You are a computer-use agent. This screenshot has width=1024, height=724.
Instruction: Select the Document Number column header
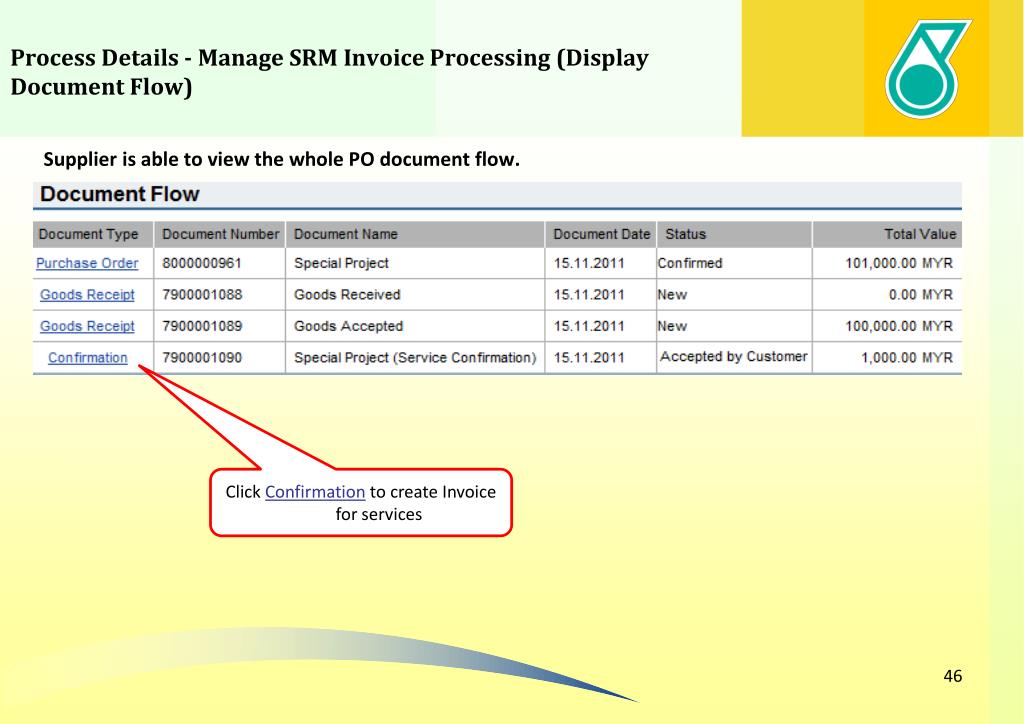pos(220,234)
